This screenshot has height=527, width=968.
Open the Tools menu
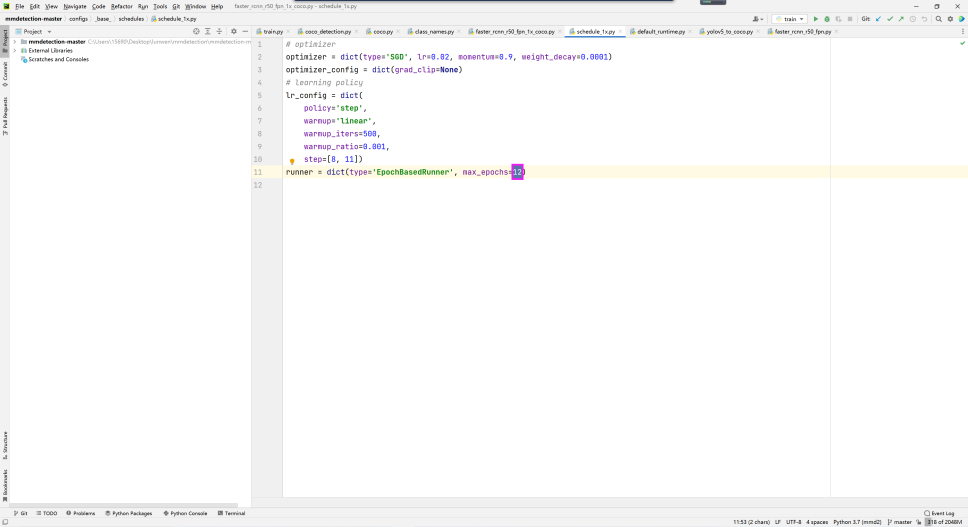160,6
